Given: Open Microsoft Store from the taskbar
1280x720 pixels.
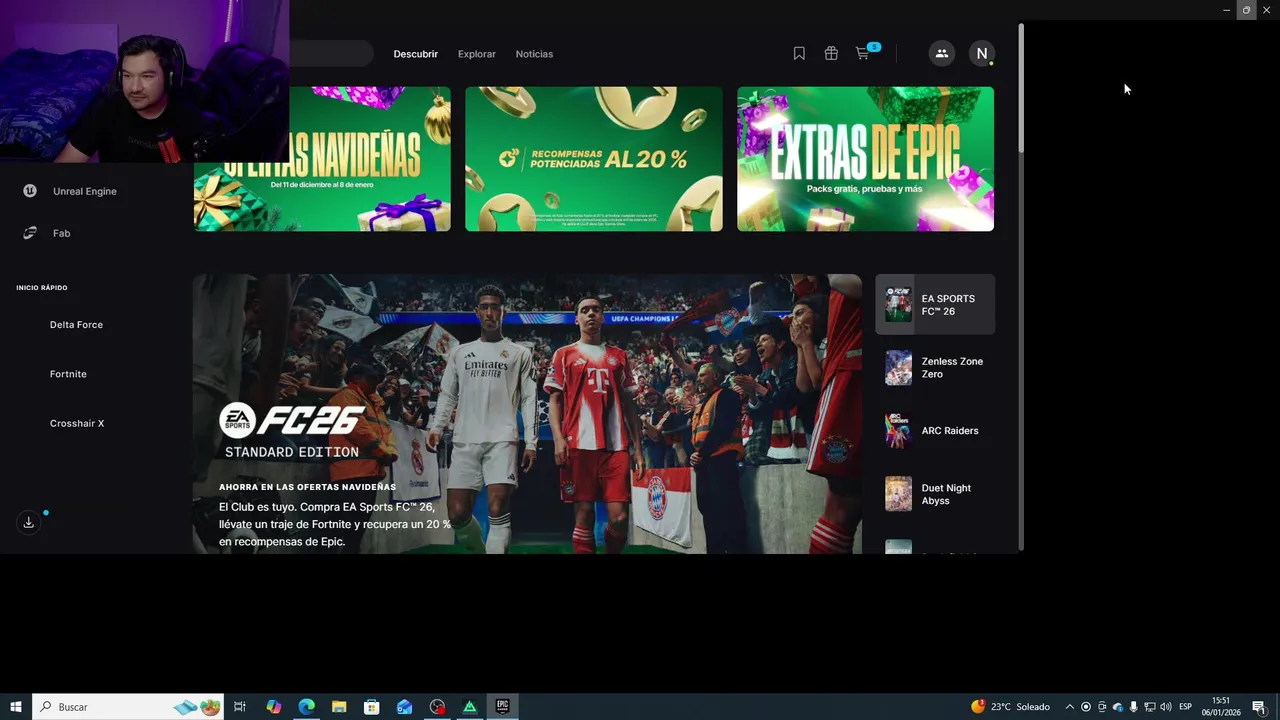Looking at the screenshot, I should coord(372,707).
